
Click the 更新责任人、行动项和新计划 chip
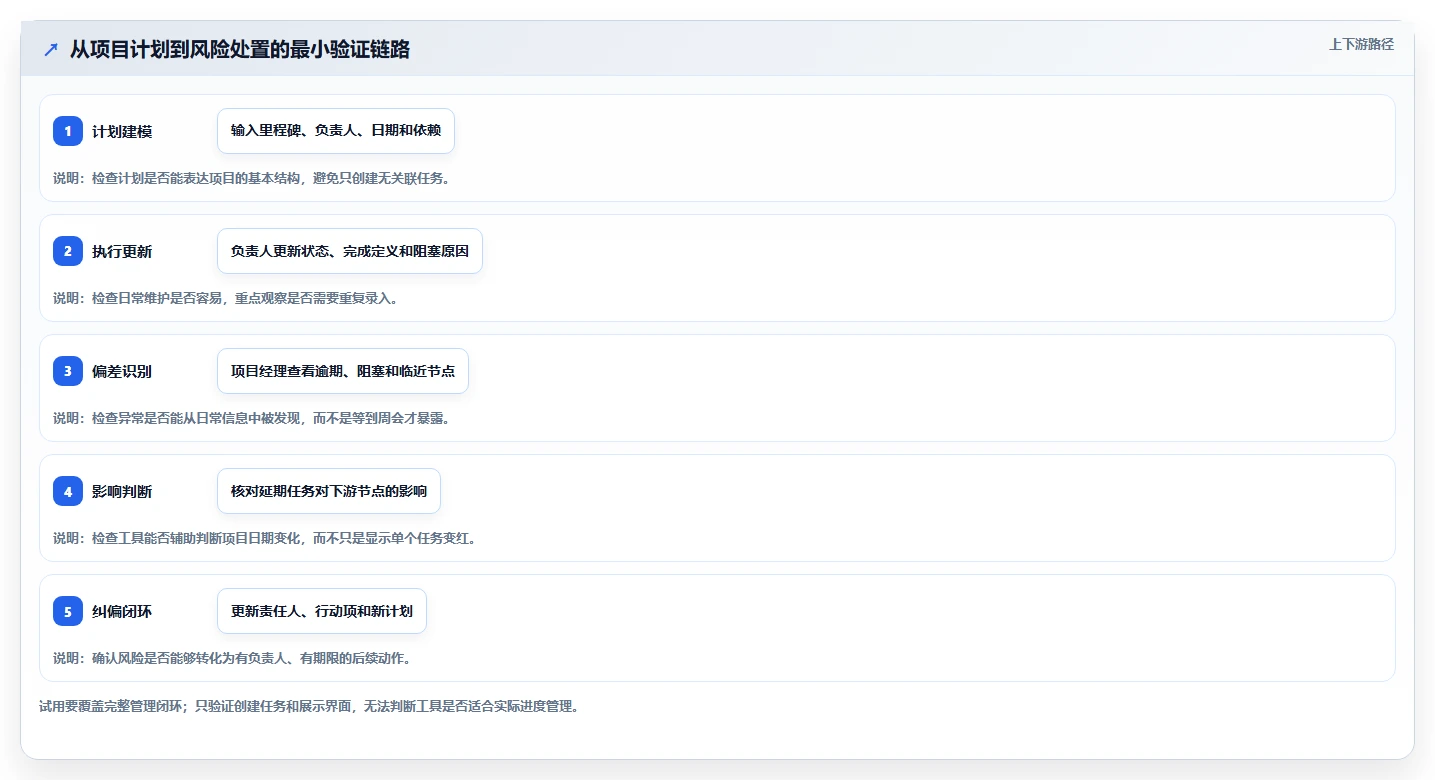pos(322,611)
